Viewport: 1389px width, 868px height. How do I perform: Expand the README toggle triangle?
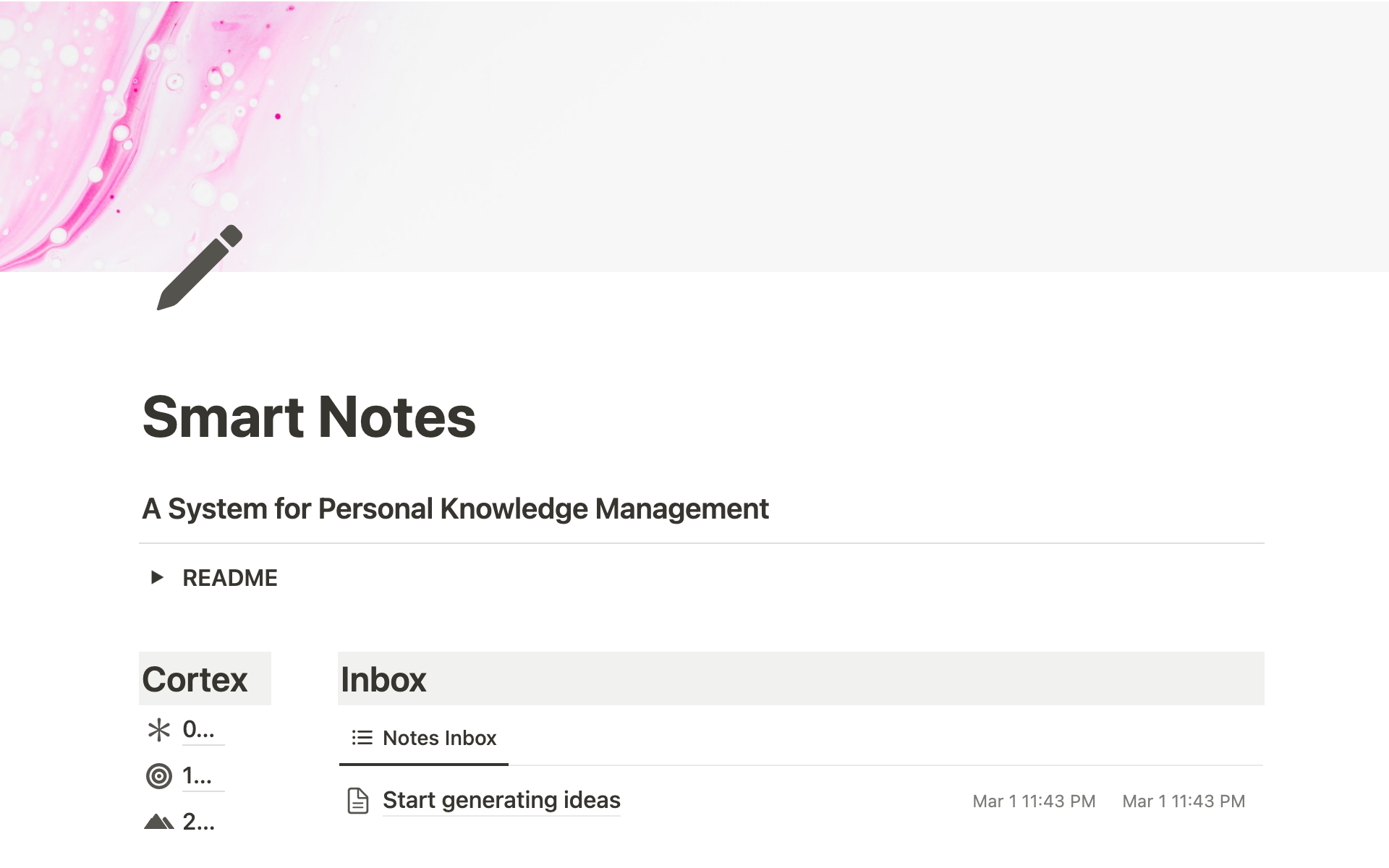[157, 577]
